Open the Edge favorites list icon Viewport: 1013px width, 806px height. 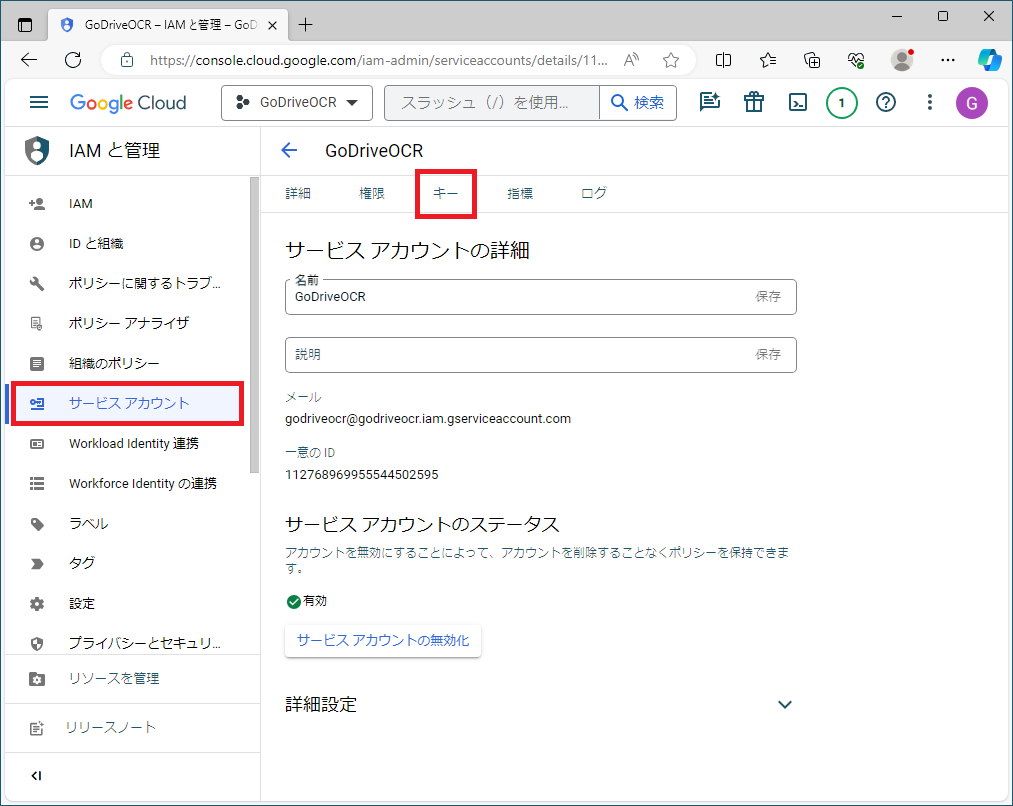[768, 60]
